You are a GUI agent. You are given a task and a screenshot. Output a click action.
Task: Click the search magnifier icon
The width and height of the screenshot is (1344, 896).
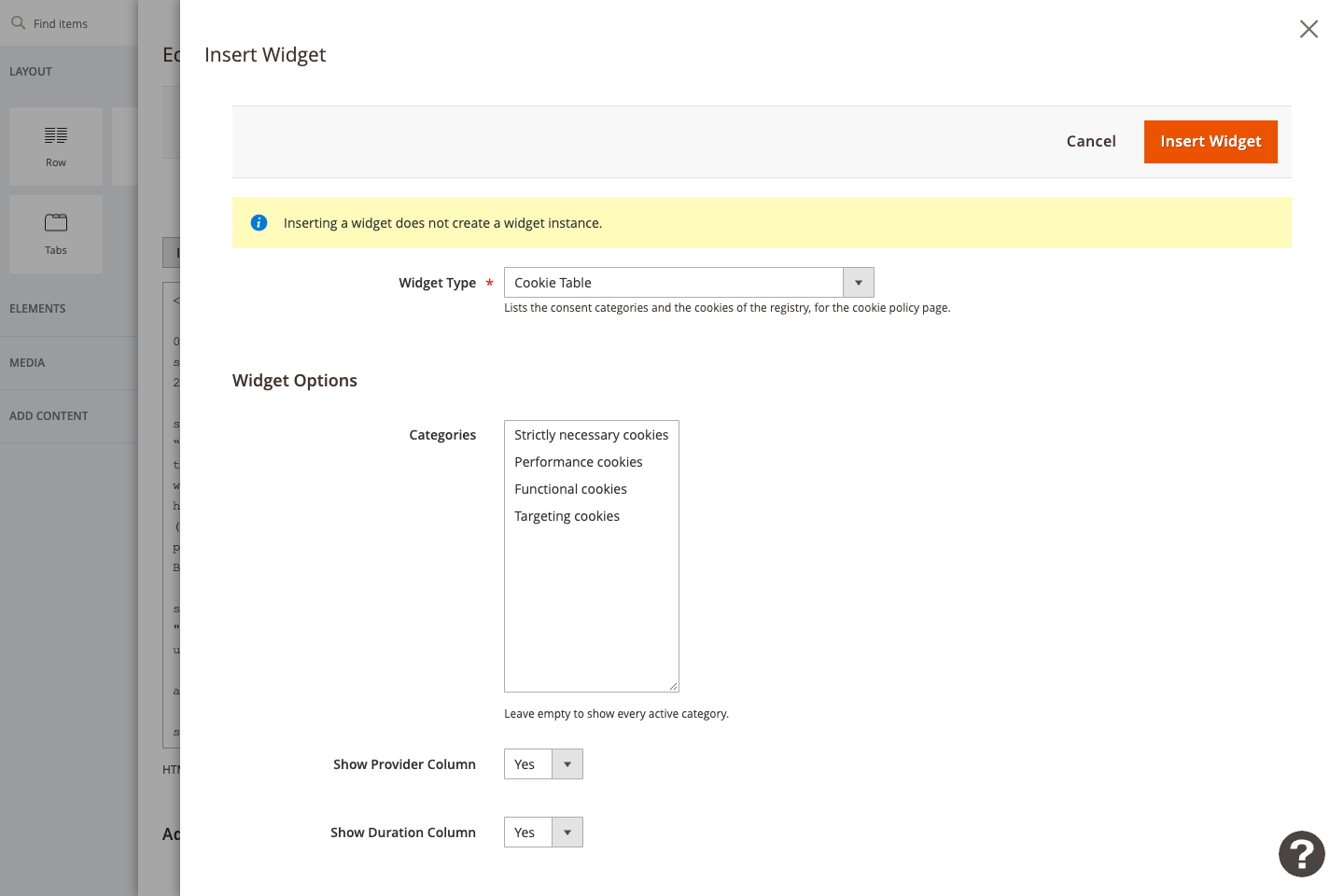pyautogui.click(x=18, y=23)
